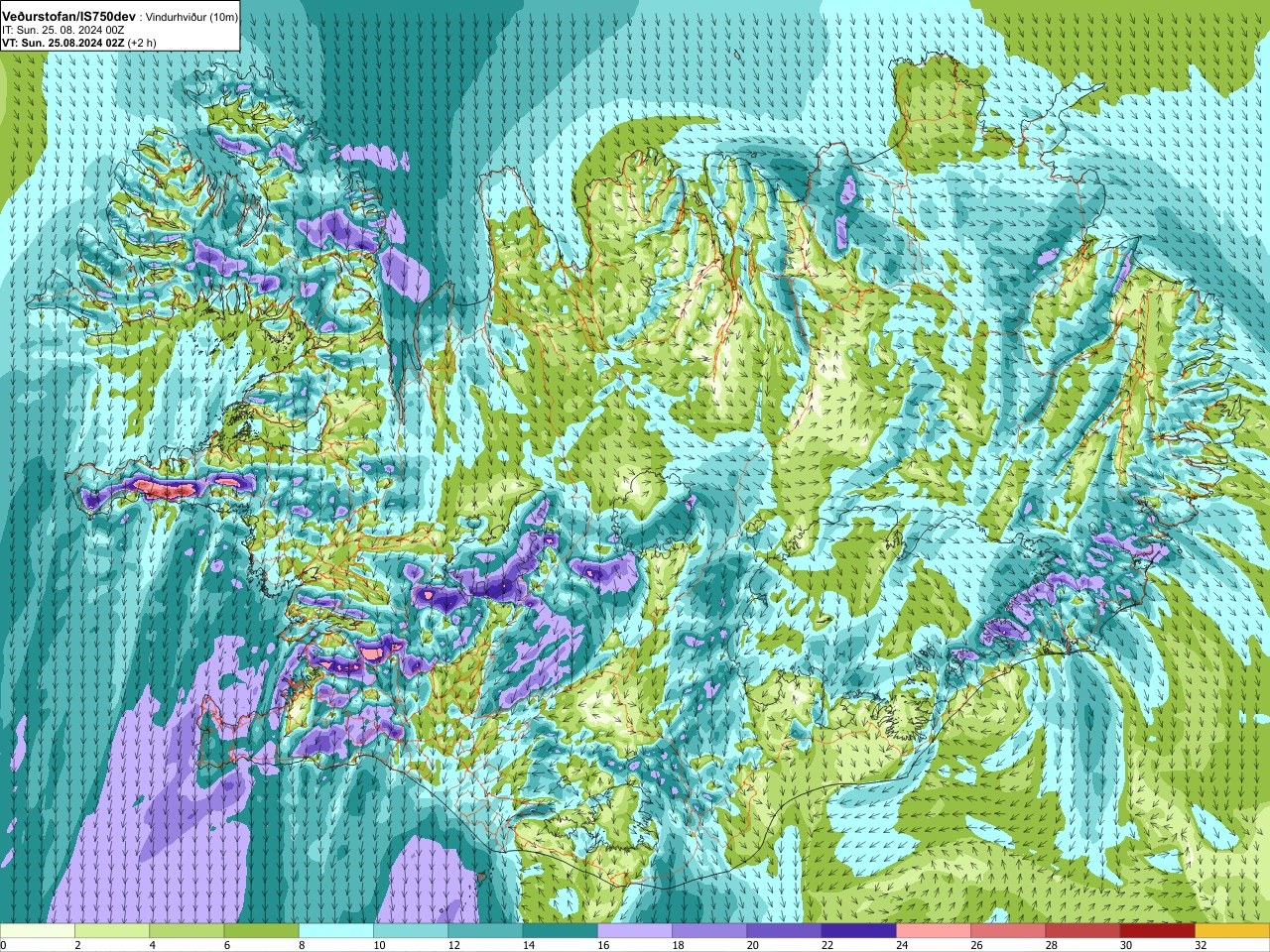This screenshot has width=1270, height=952.
Task: Click the legend scale value 12
Action: pyautogui.click(x=454, y=945)
